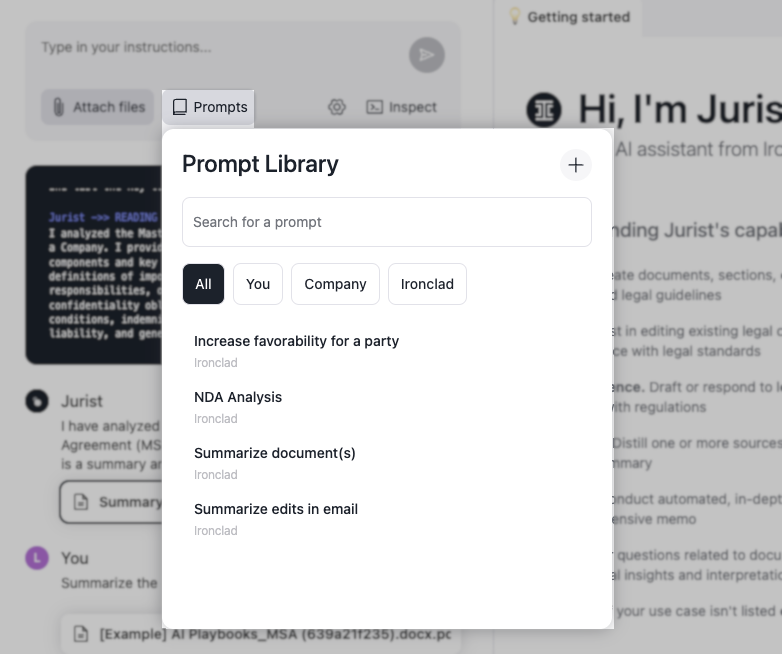Click the purple L user avatar
The height and width of the screenshot is (654, 782).
37,558
